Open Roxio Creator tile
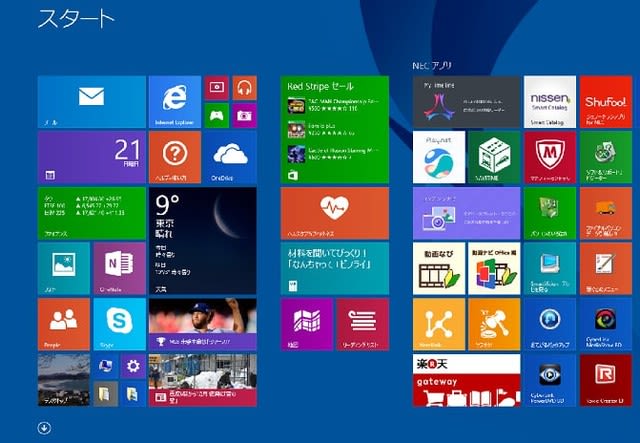640x443 pixels. pyautogui.click(x=606, y=380)
